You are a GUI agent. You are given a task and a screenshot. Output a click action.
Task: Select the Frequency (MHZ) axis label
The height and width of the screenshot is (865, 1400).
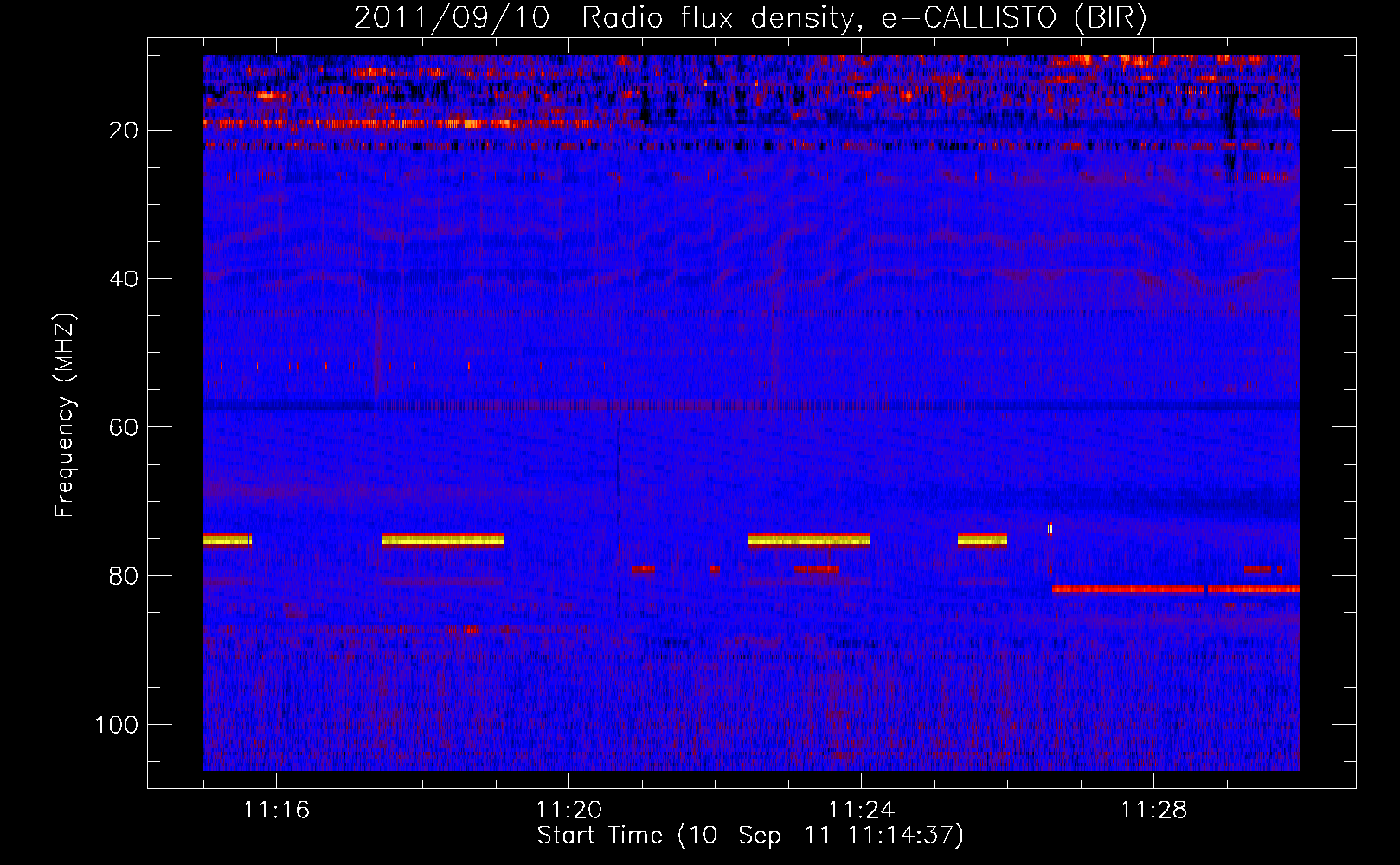(x=66, y=415)
